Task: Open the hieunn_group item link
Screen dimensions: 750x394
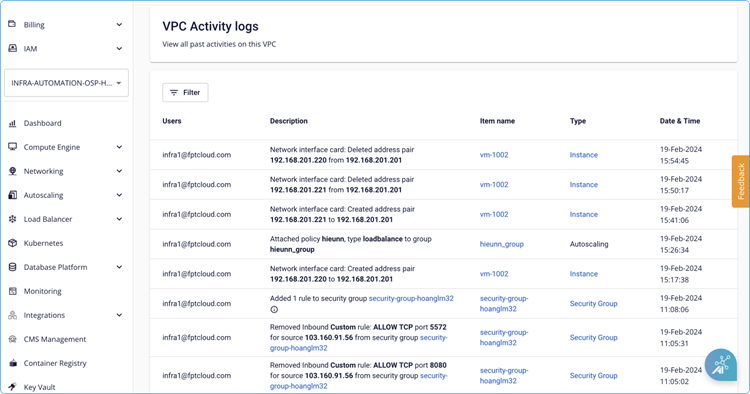Action: pos(502,244)
